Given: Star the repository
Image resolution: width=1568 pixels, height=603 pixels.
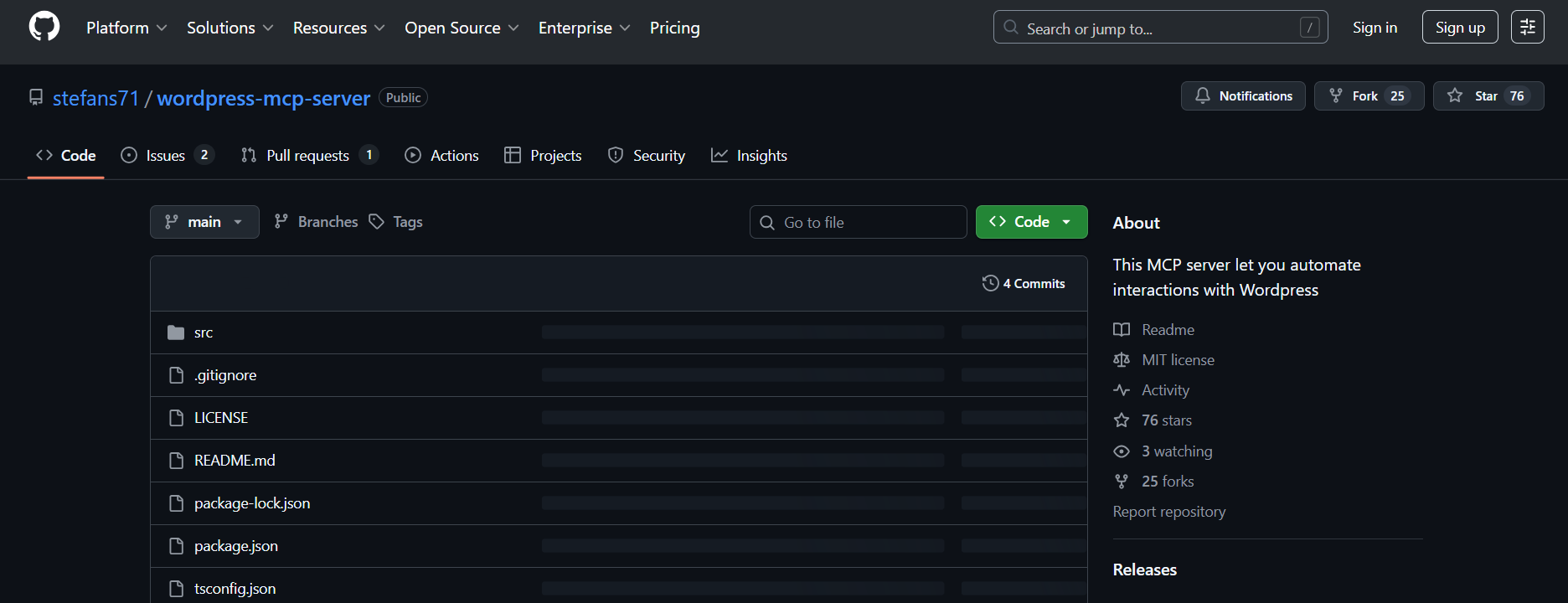Looking at the screenshot, I should click(1488, 96).
